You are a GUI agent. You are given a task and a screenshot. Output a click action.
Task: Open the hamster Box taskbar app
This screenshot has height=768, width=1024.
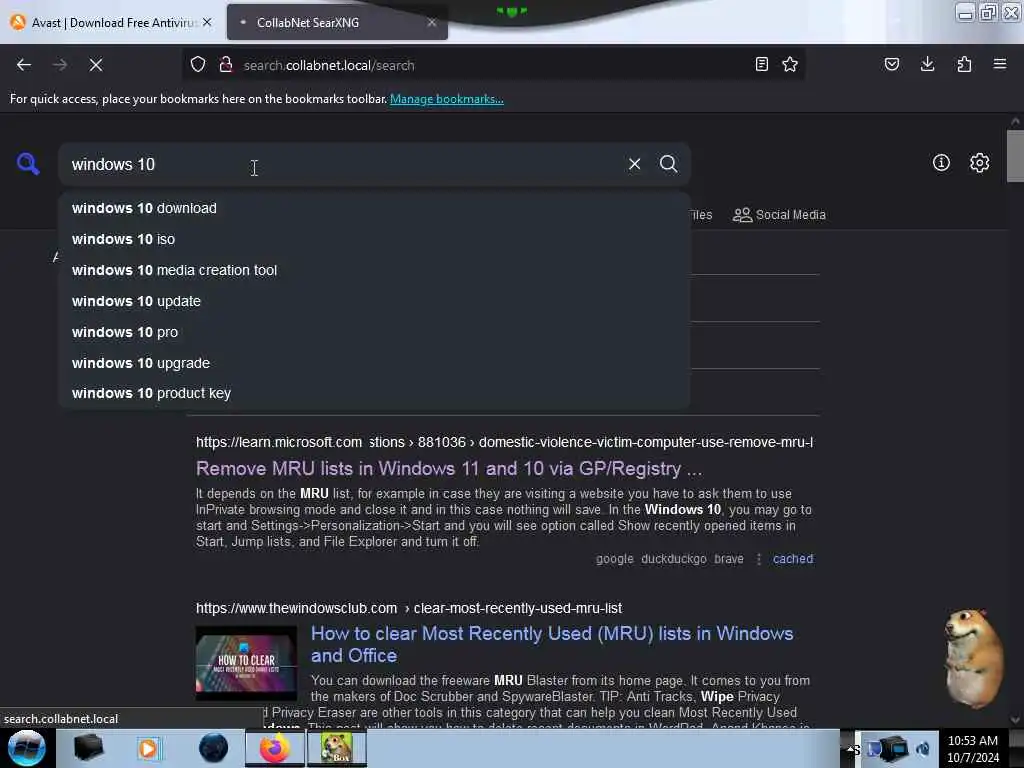coord(336,748)
